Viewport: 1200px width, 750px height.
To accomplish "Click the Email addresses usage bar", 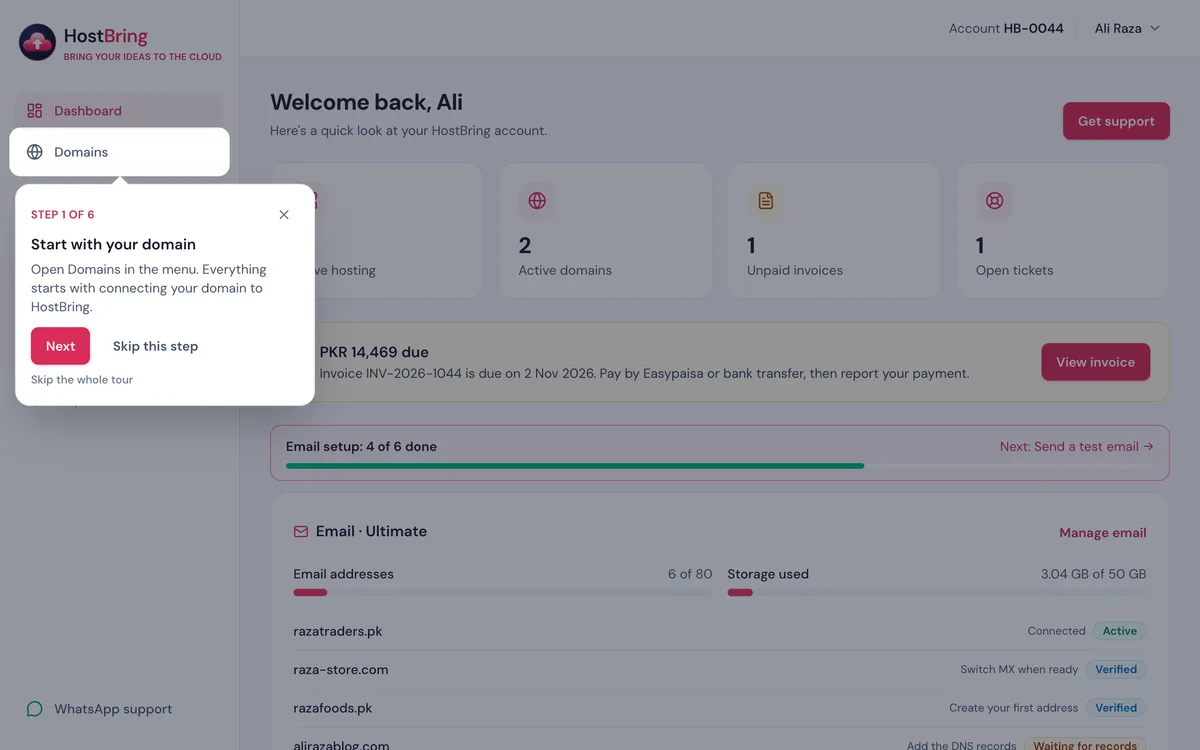I will pyautogui.click(x=503, y=593).
